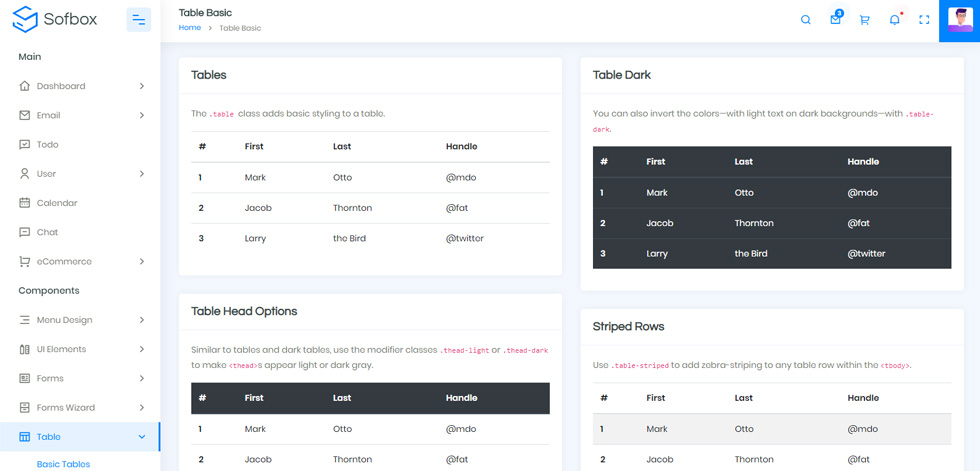Image resolution: width=980 pixels, height=471 pixels.
Task: Expand the Forms Wizard chevron
Action: pyautogui.click(x=142, y=407)
